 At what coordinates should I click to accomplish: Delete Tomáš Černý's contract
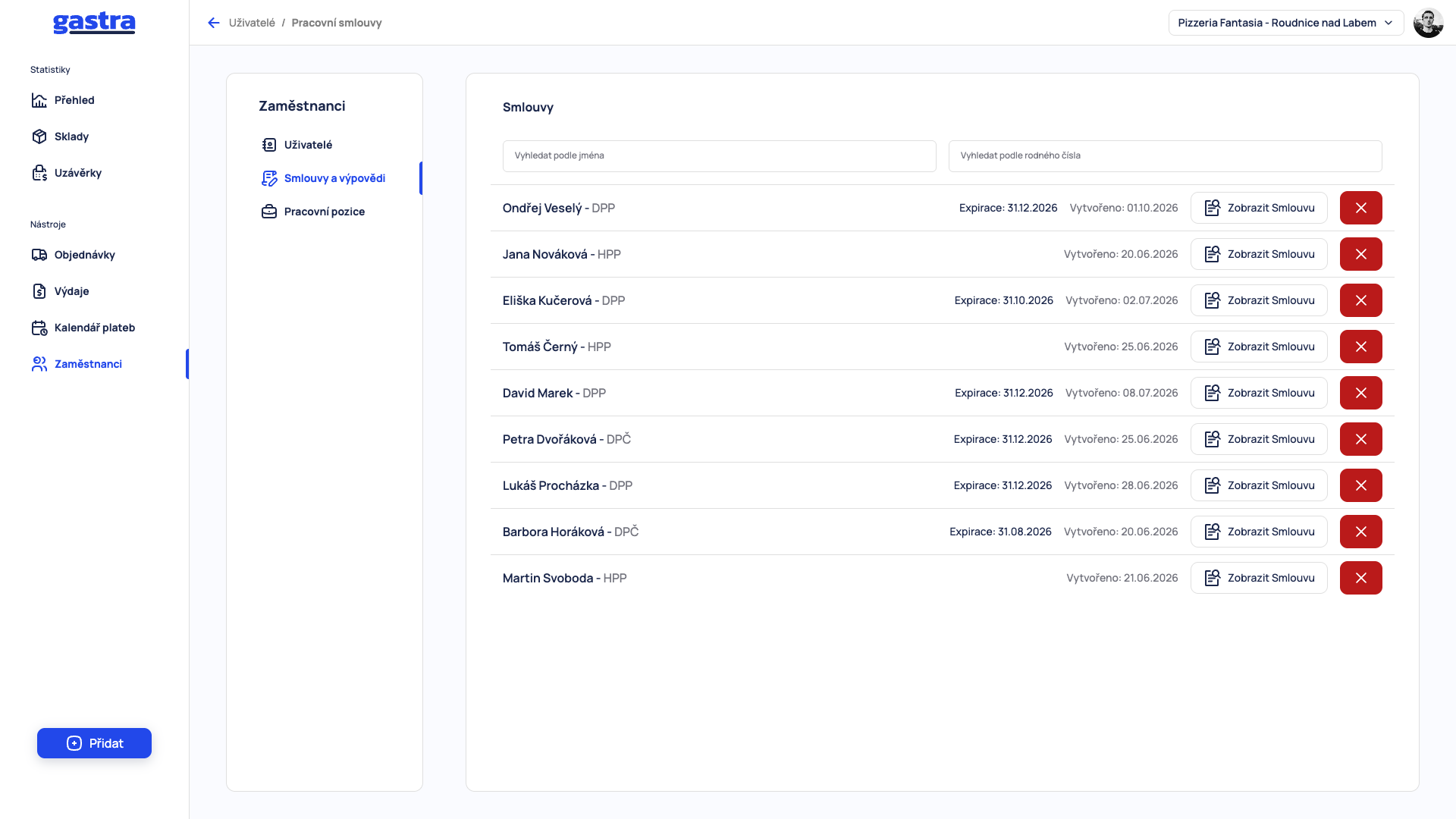tap(1360, 347)
